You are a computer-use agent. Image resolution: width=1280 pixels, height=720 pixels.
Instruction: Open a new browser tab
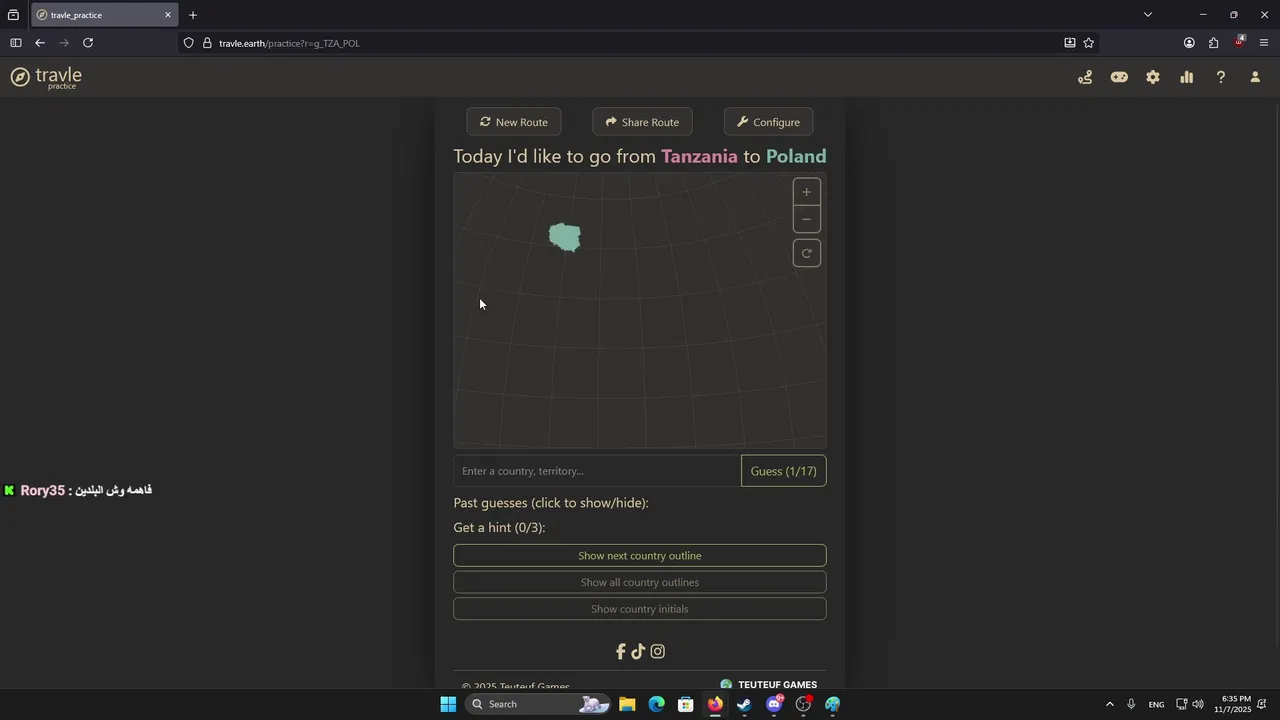[193, 15]
